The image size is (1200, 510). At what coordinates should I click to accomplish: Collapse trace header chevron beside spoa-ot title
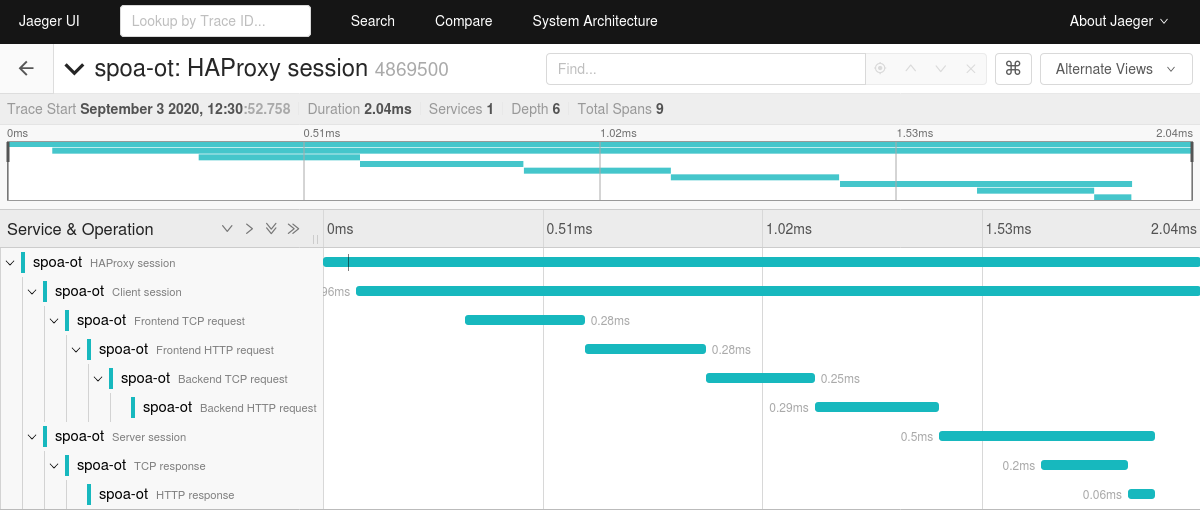[x=74, y=69]
